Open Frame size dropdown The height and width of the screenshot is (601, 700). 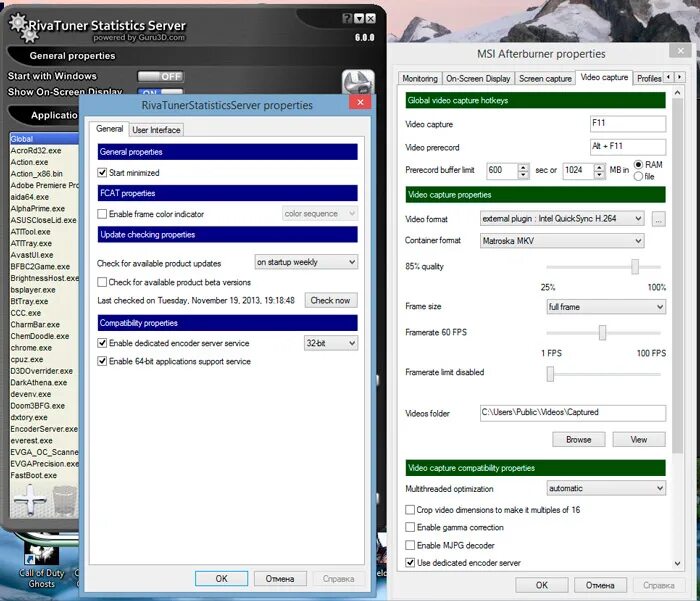[x=606, y=307]
